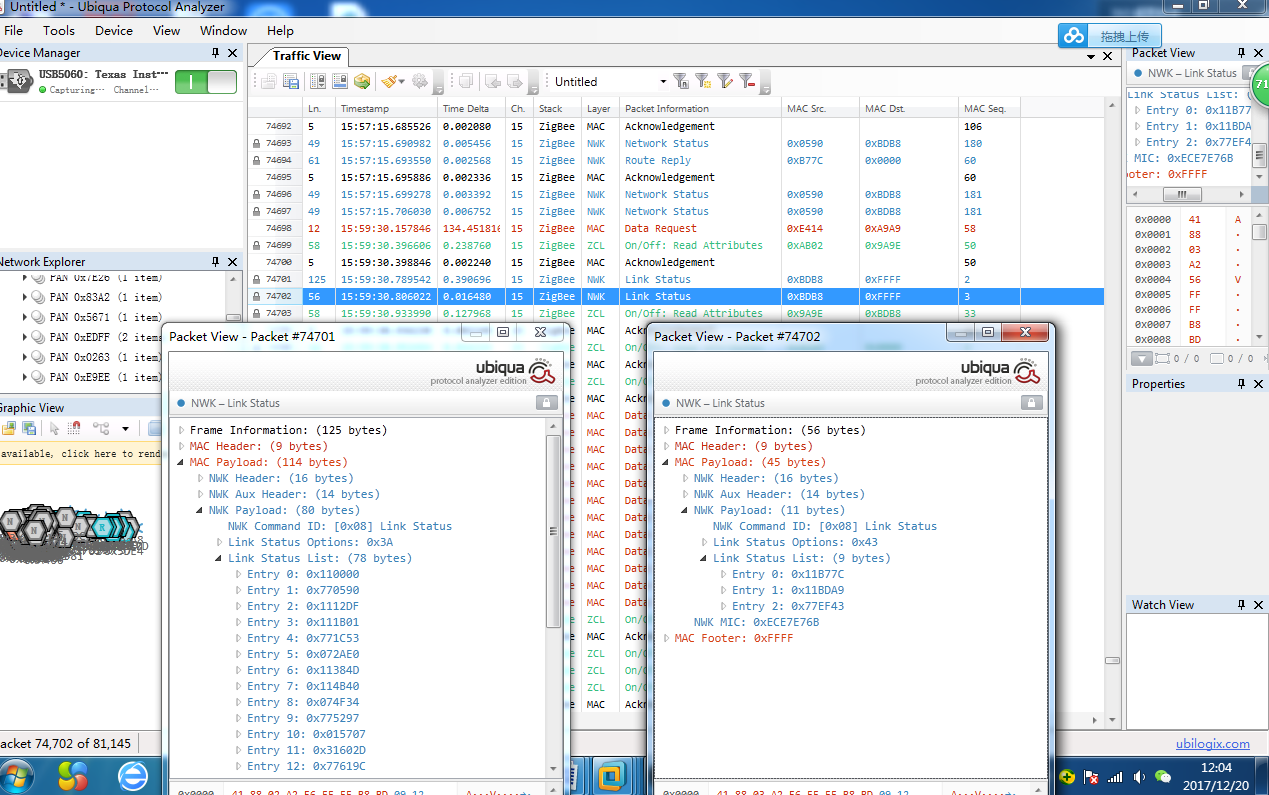
Task: Sort by the Timestamp column header
Action: pyautogui.click(x=386, y=108)
